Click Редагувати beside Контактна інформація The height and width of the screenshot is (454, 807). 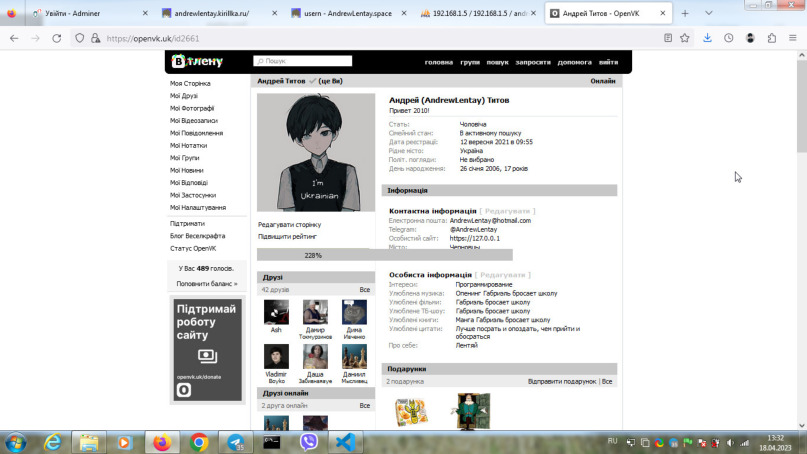tap(507, 211)
